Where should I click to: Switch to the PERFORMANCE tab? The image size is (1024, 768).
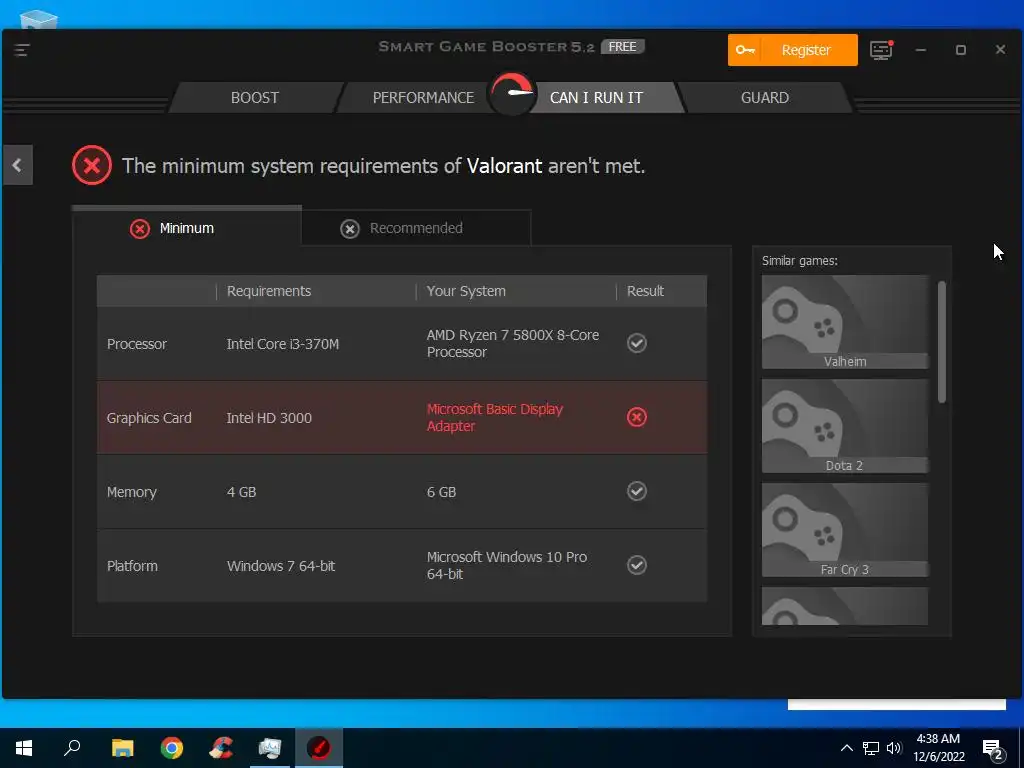click(423, 97)
